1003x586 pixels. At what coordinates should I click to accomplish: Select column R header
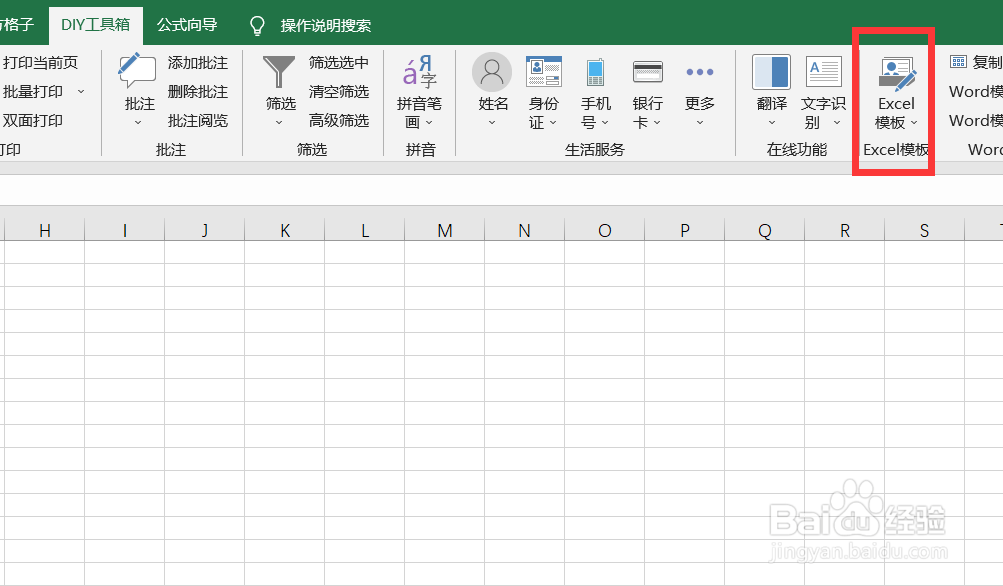[x=844, y=230]
